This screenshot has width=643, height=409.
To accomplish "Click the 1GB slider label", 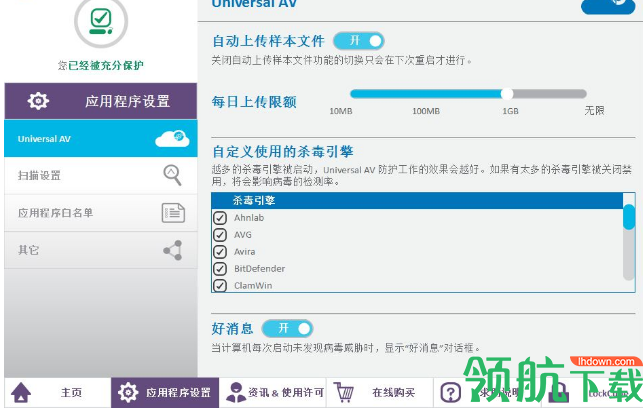I will [511, 111].
